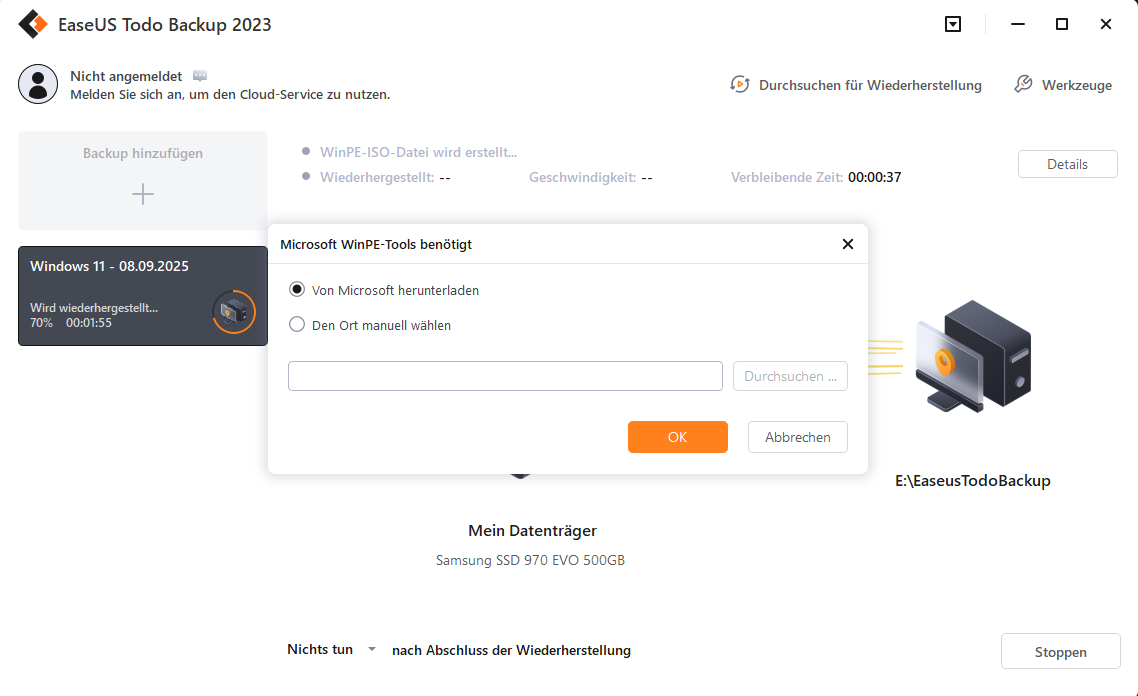Click the Nichts tun option text
Screen dimensions: 1138x696
coord(320,649)
